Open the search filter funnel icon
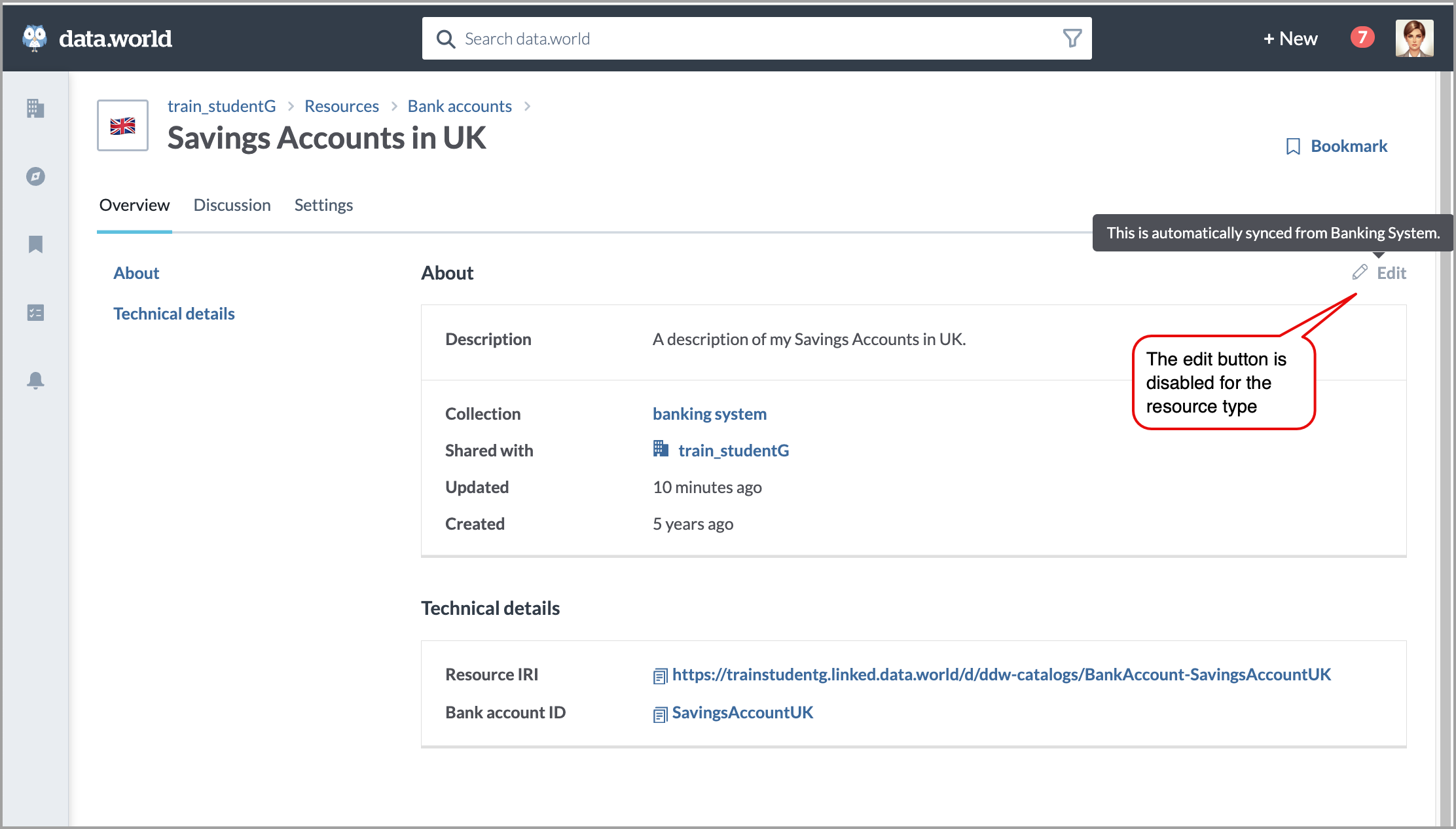 [x=1072, y=39]
